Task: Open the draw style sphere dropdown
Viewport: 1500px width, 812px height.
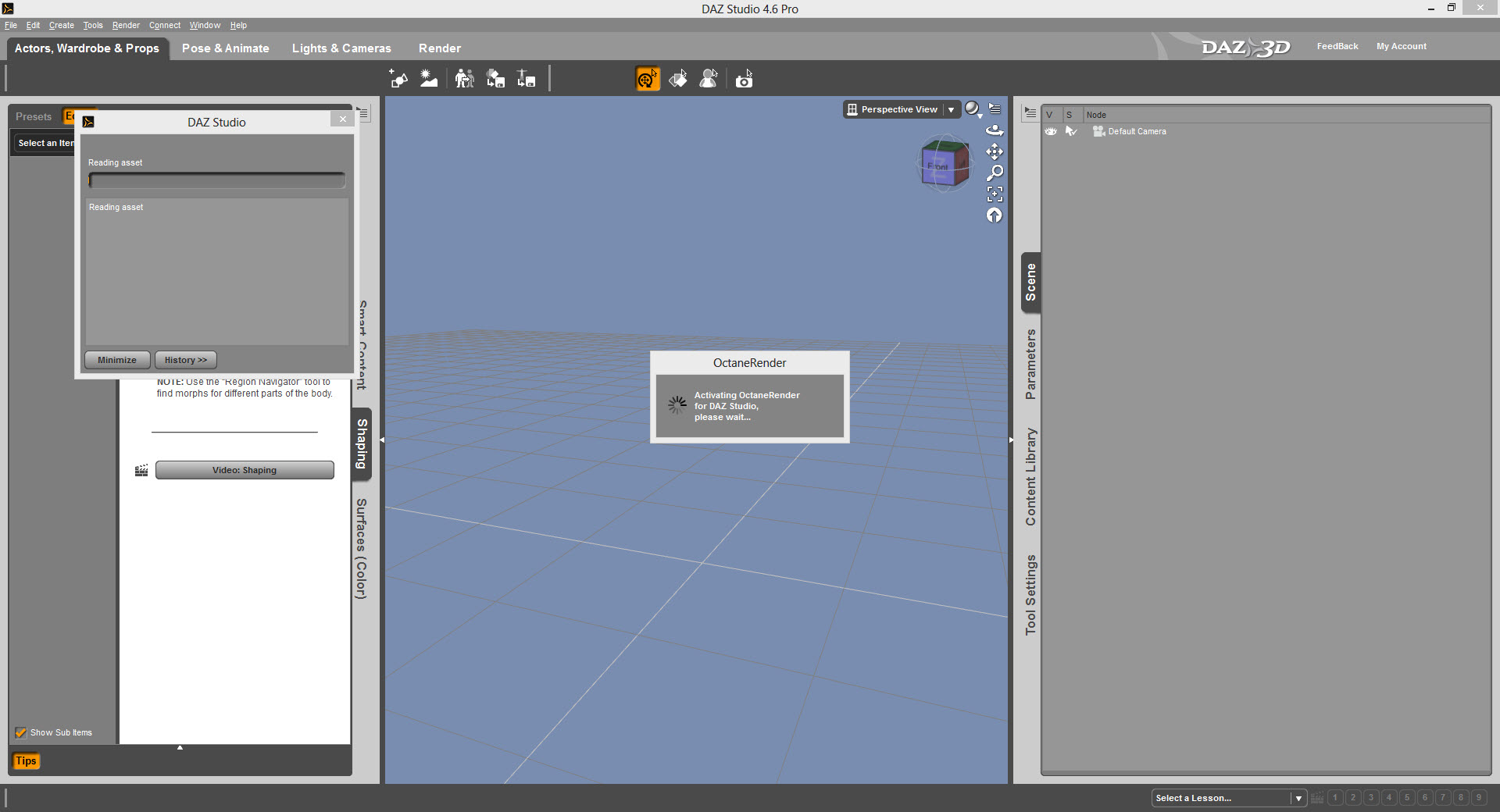Action: 973,109
